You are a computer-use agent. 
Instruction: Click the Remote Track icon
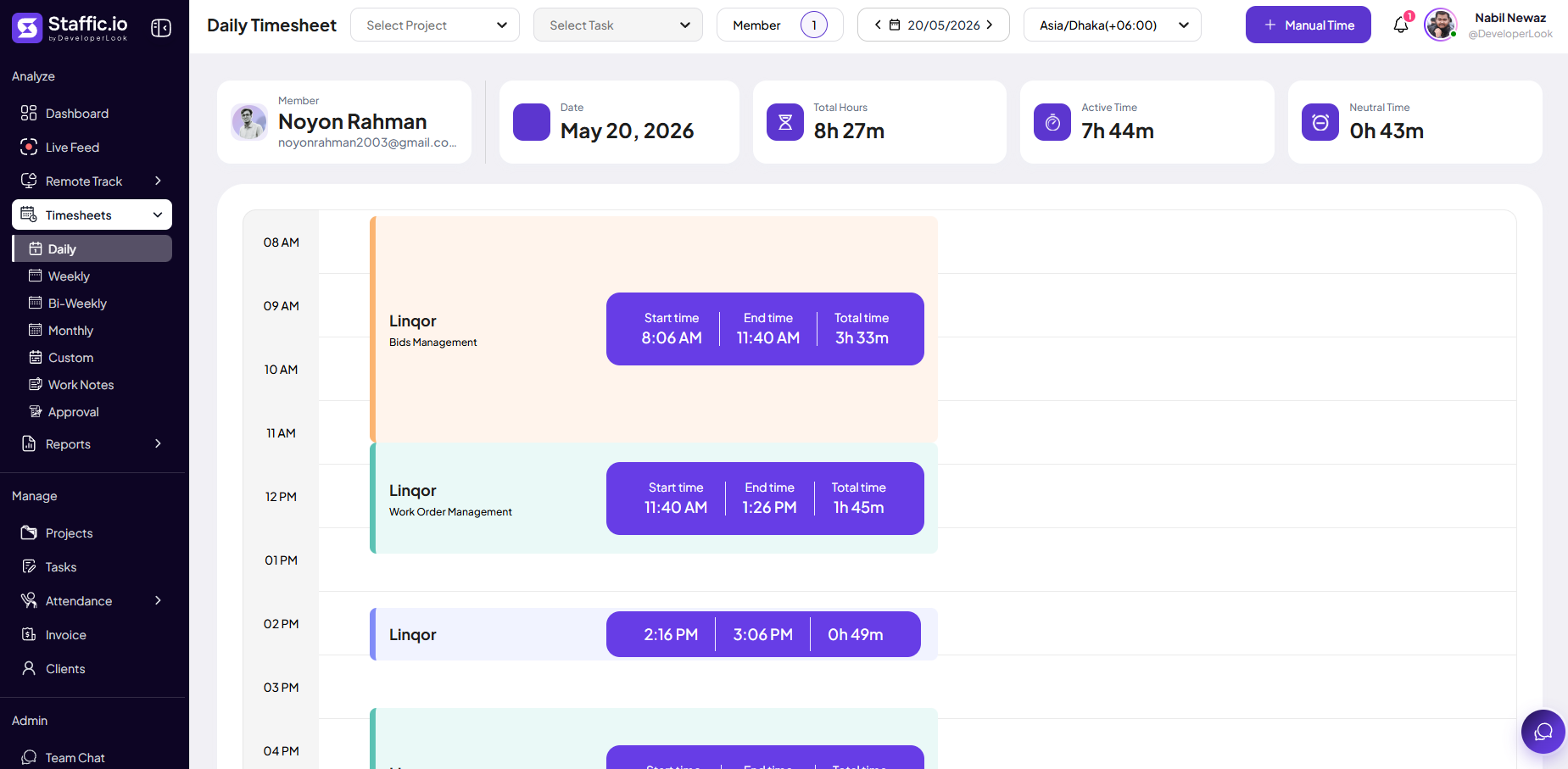(x=29, y=181)
